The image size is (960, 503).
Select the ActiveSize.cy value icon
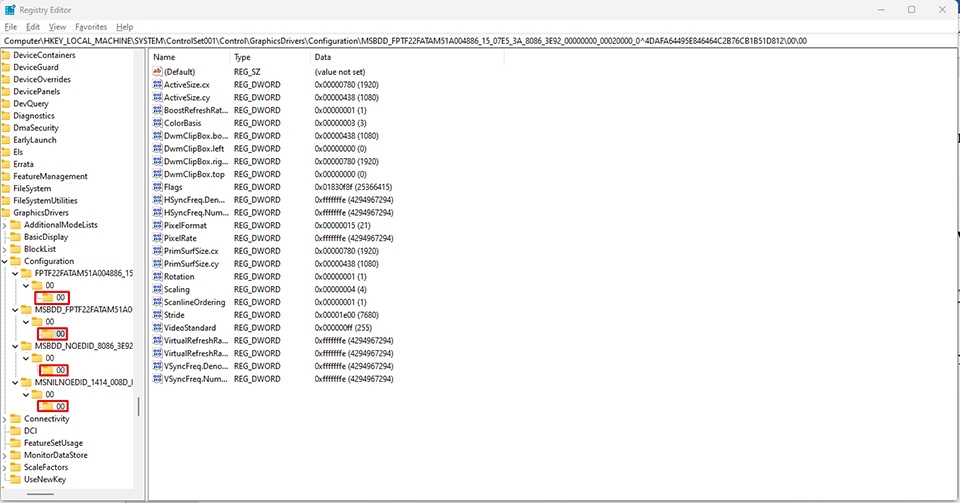(x=157, y=97)
